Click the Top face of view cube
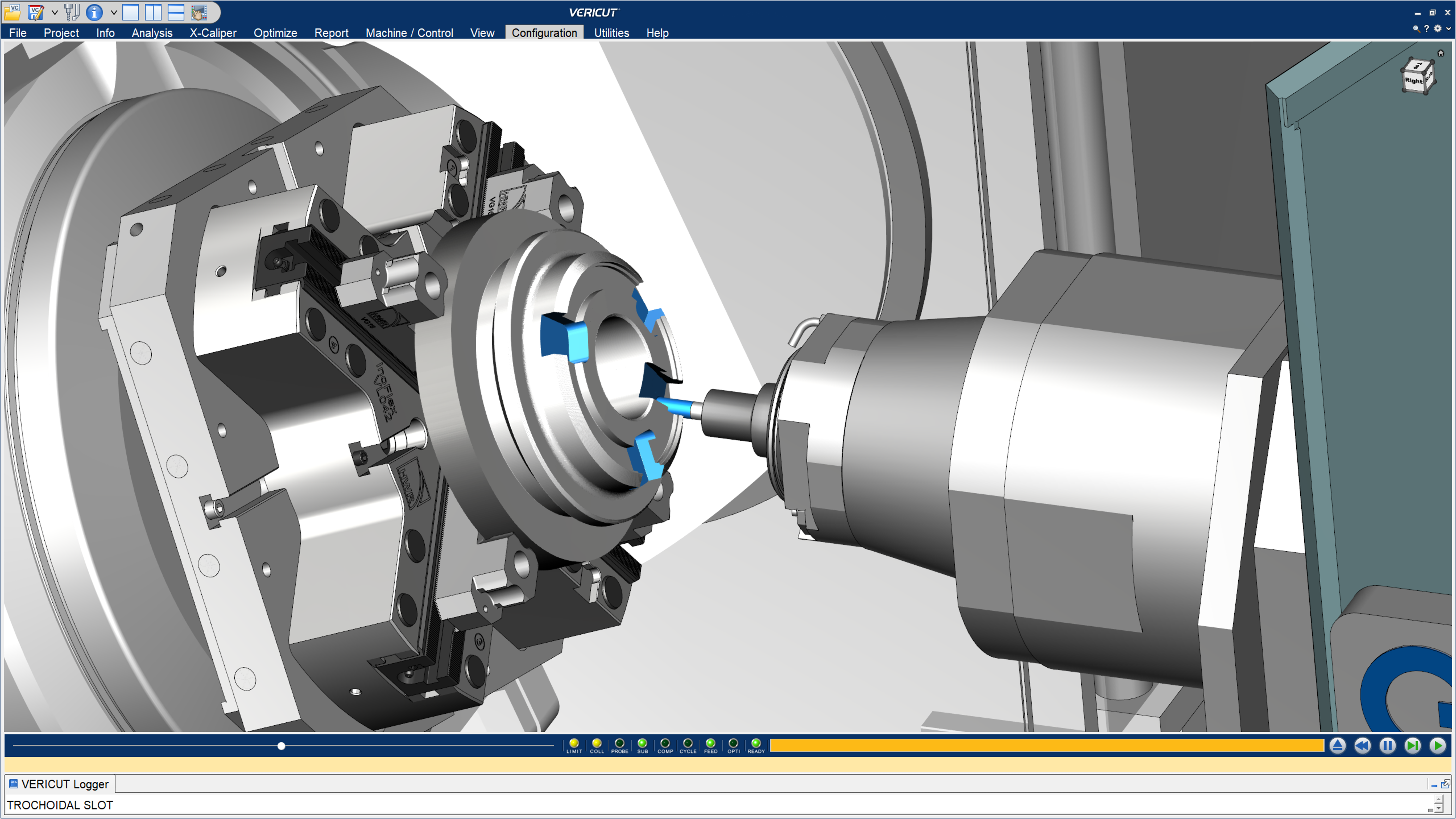The width and height of the screenshot is (1456, 819). [x=1418, y=66]
